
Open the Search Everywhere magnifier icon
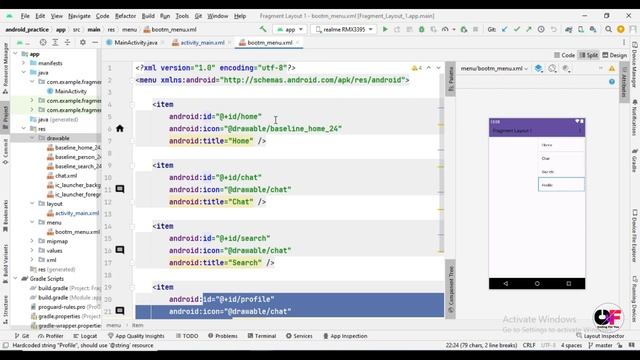click(609, 29)
